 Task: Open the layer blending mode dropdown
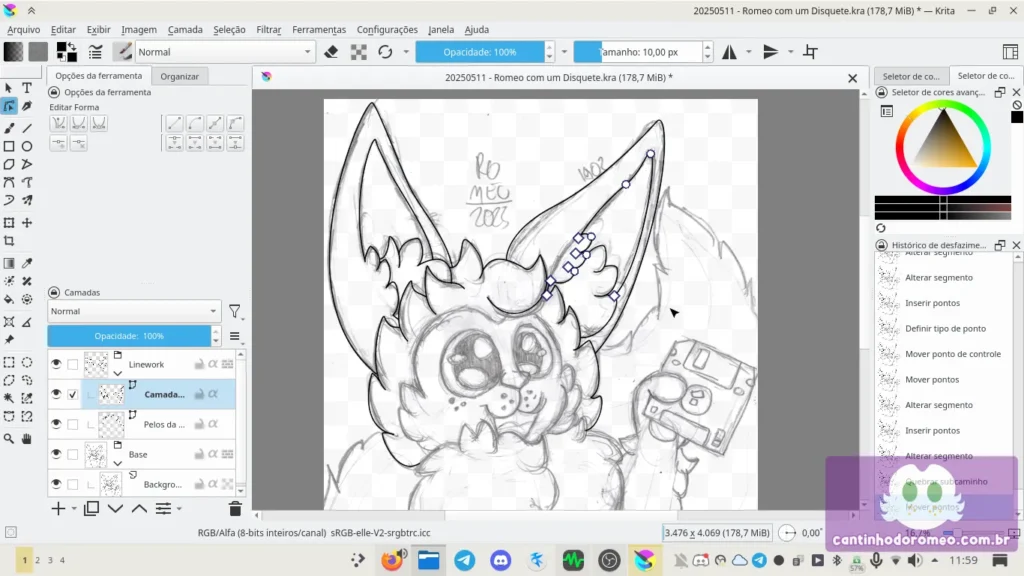point(134,312)
